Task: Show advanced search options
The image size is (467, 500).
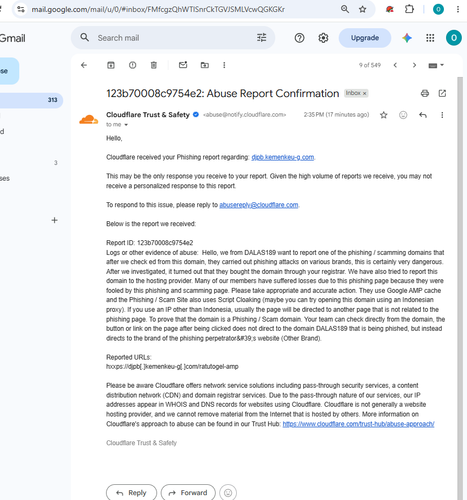Action: pyautogui.click(x=262, y=38)
